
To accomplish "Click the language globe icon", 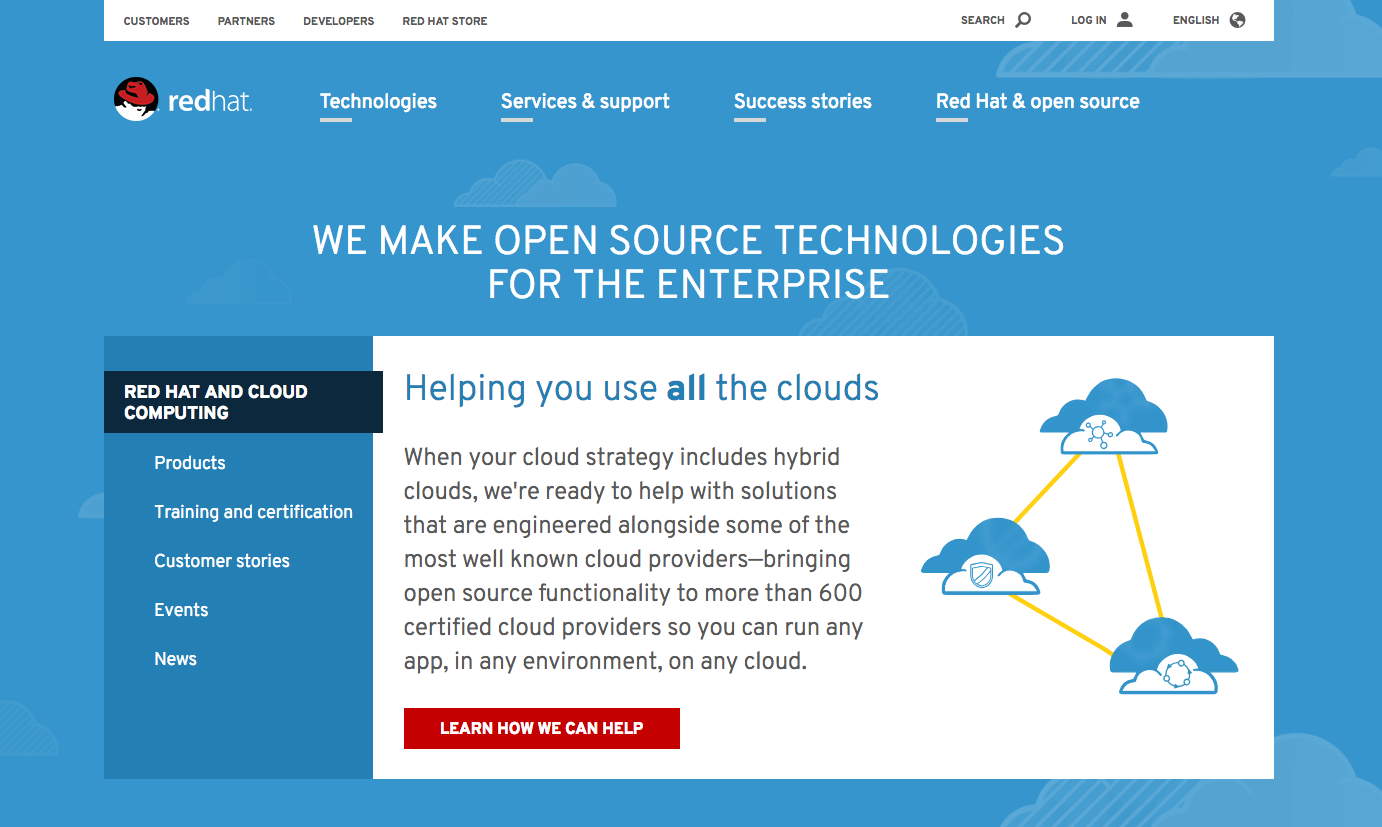I will pyautogui.click(x=1238, y=20).
